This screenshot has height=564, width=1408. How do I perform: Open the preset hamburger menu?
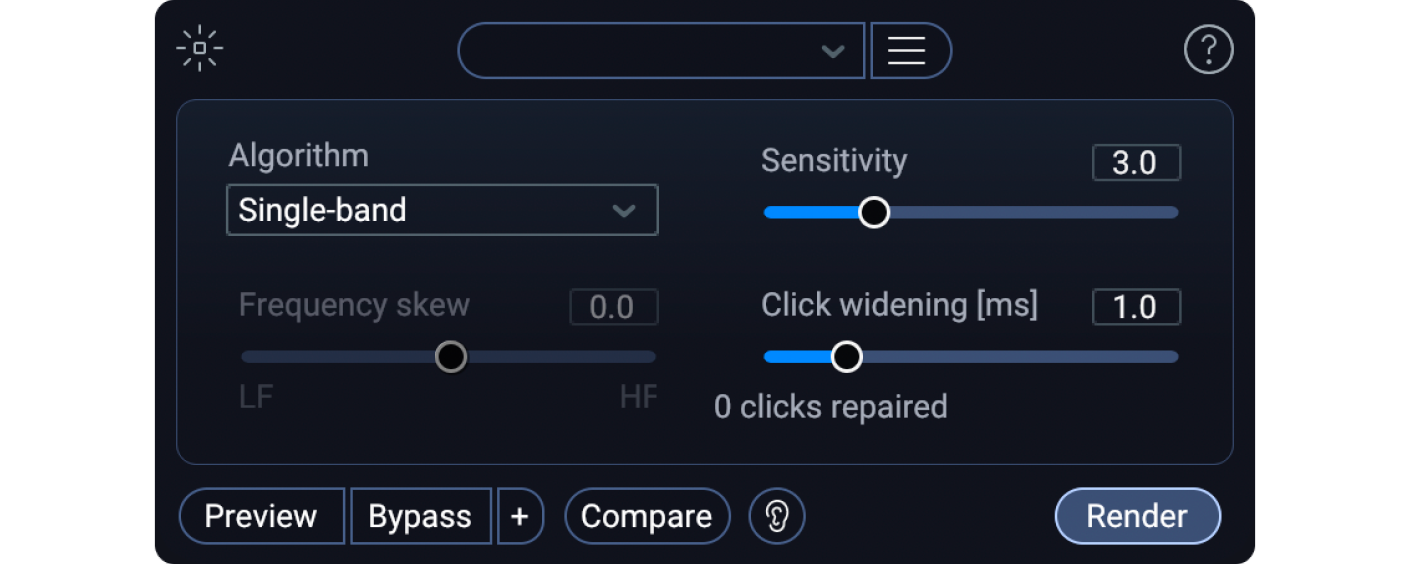tap(907, 50)
